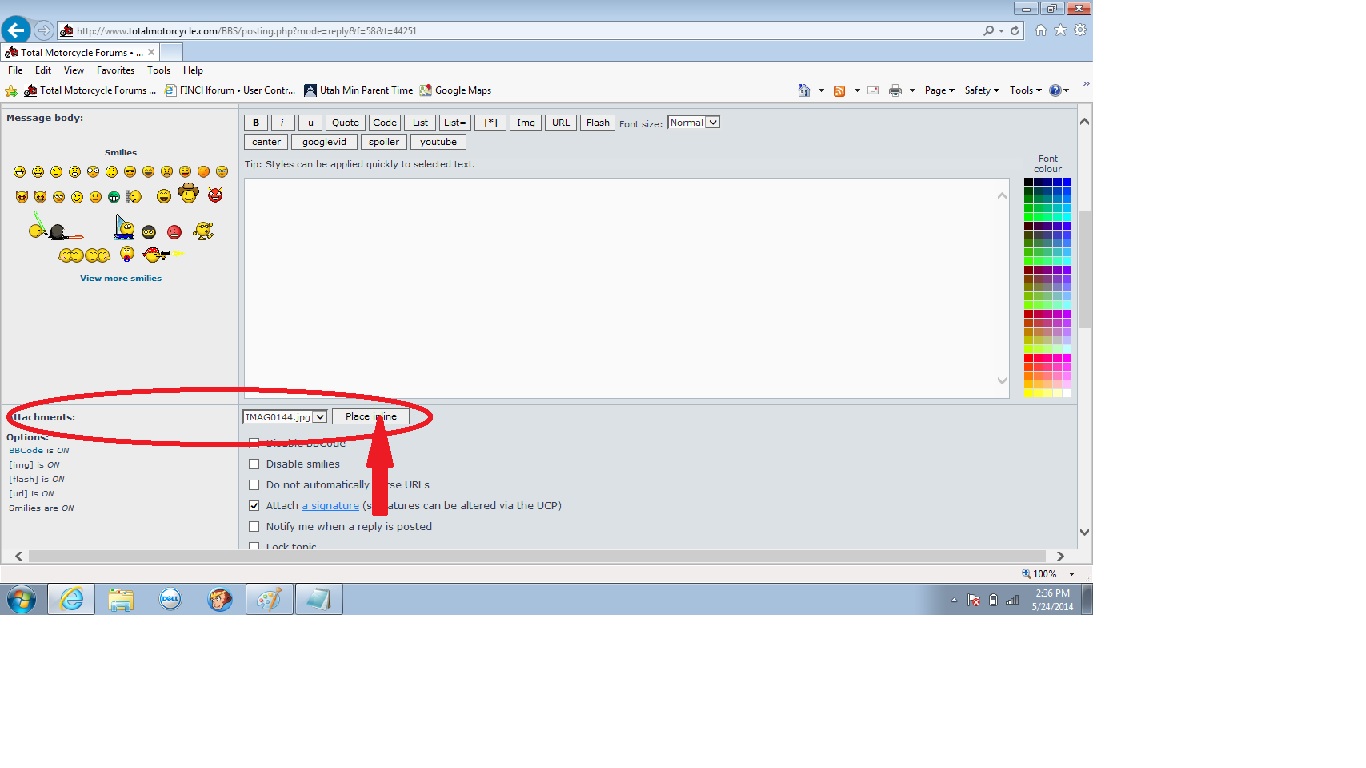Screen dimensions: 1366x768
Task: Open IE settings gear icon
Action: click(1080, 30)
